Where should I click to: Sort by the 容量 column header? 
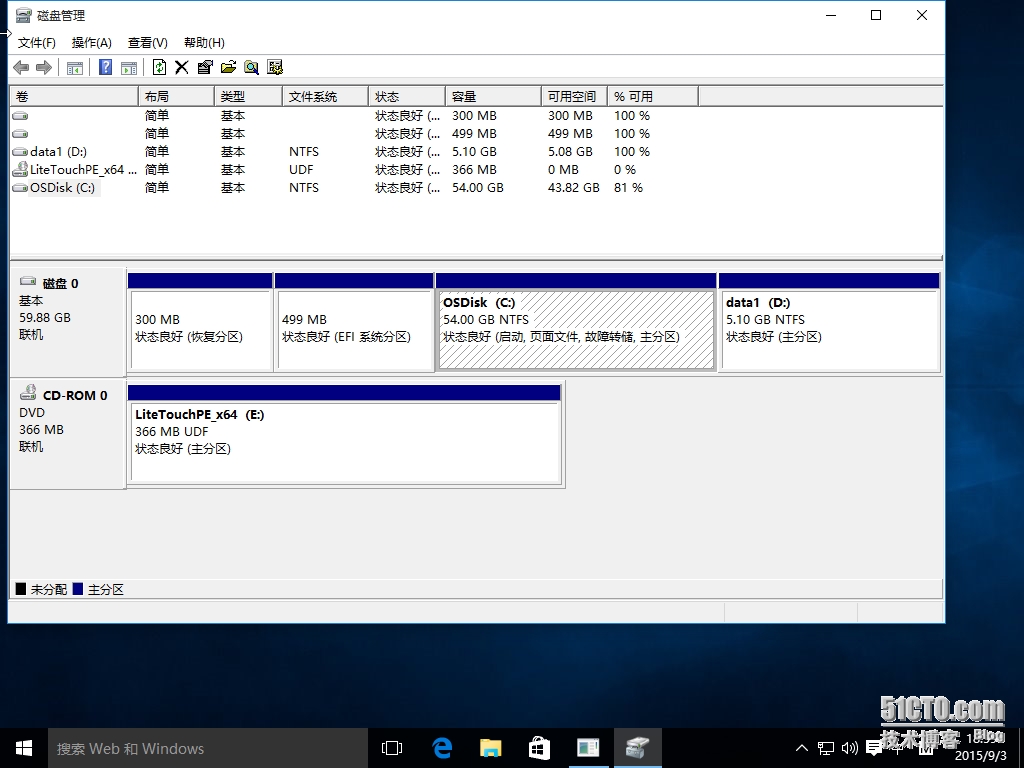click(493, 97)
